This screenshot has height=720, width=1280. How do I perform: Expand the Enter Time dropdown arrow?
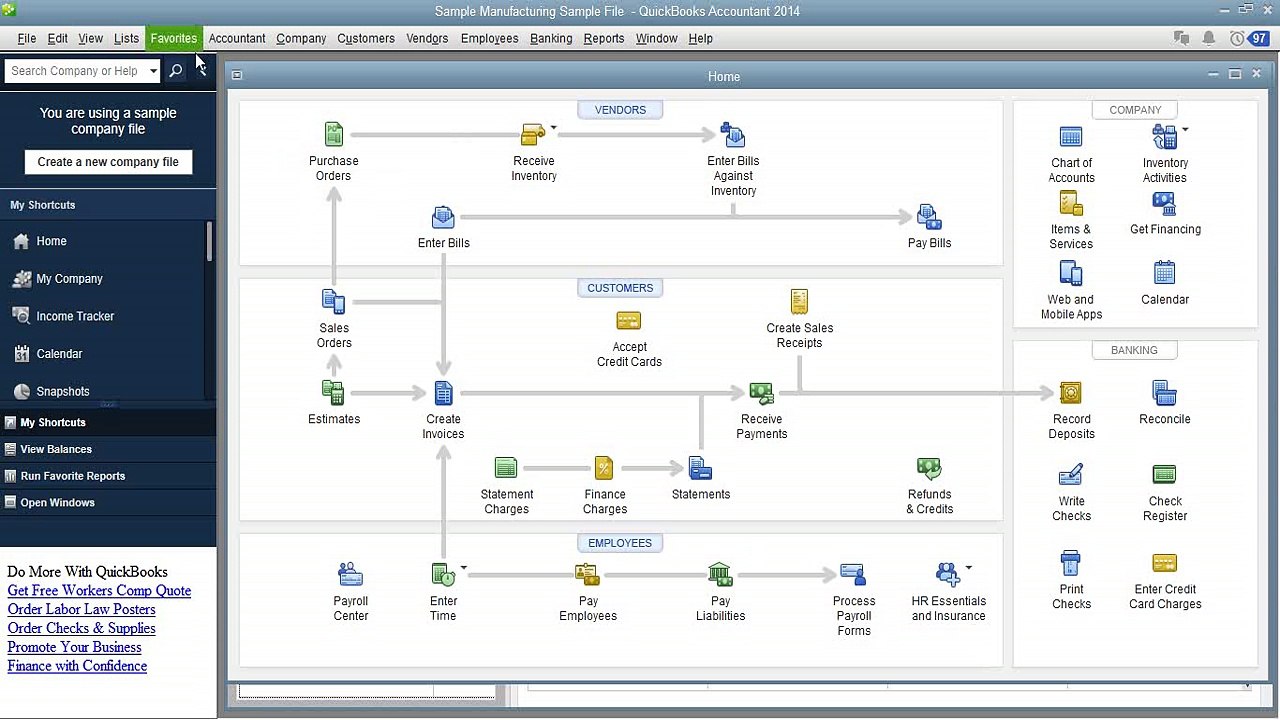[x=464, y=568]
